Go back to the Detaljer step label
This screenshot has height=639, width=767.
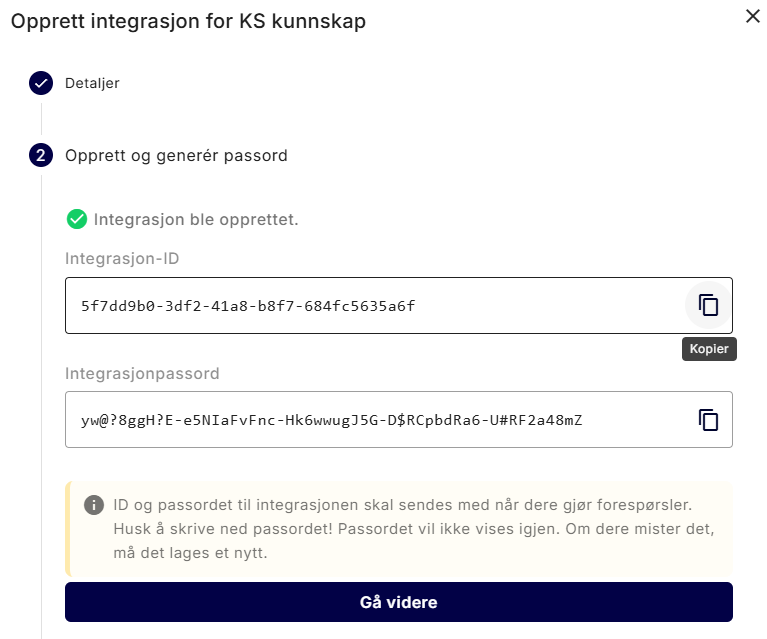tap(92, 83)
